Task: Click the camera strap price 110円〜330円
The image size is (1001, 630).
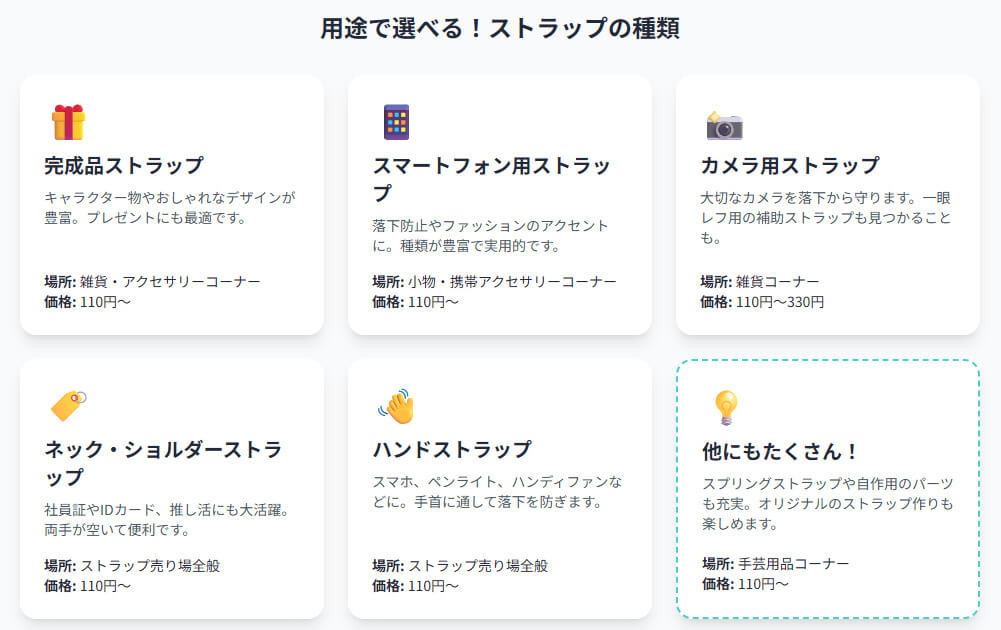Action: [779, 302]
